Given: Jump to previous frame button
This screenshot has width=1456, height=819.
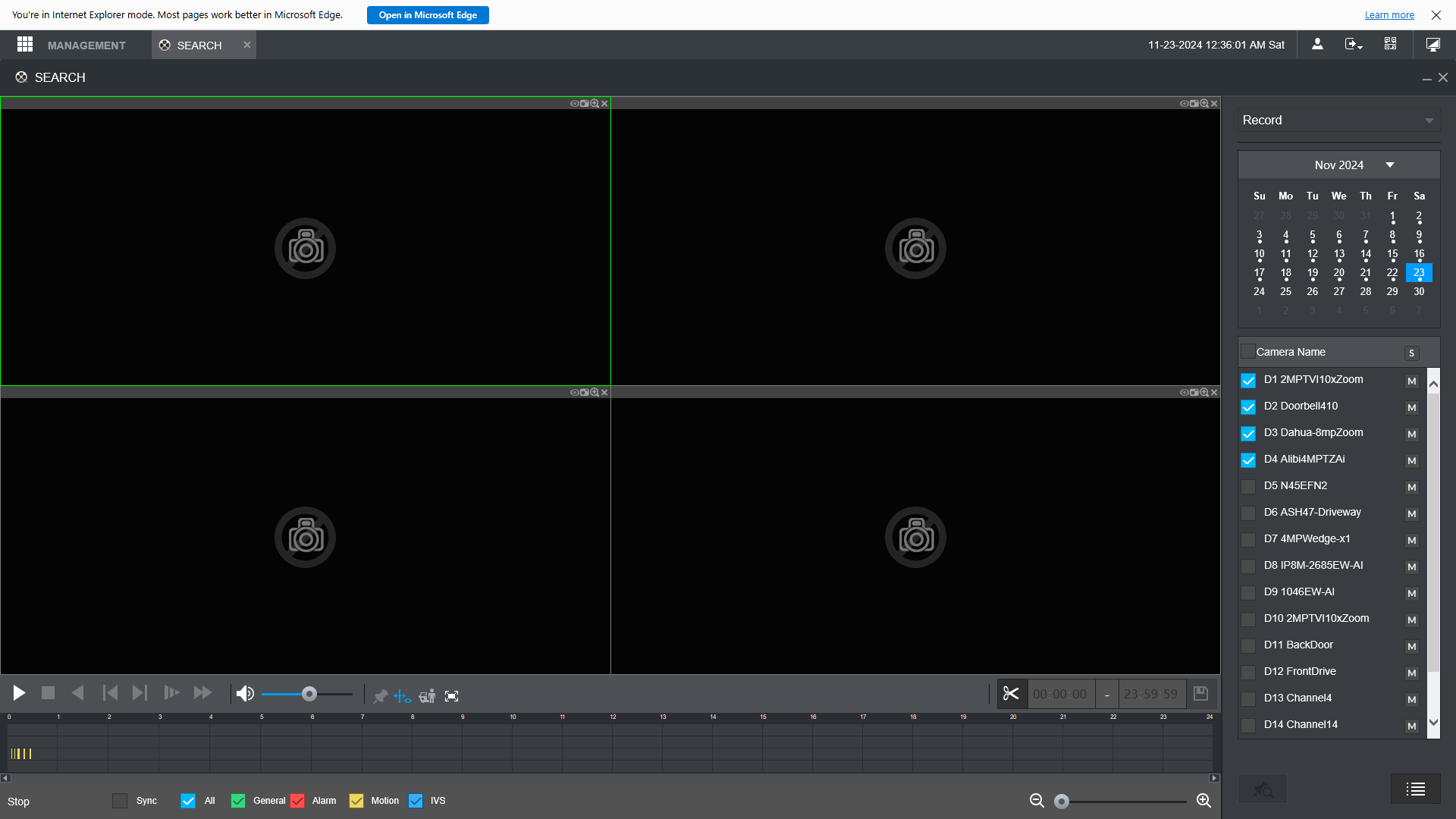Looking at the screenshot, I should pos(110,693).
